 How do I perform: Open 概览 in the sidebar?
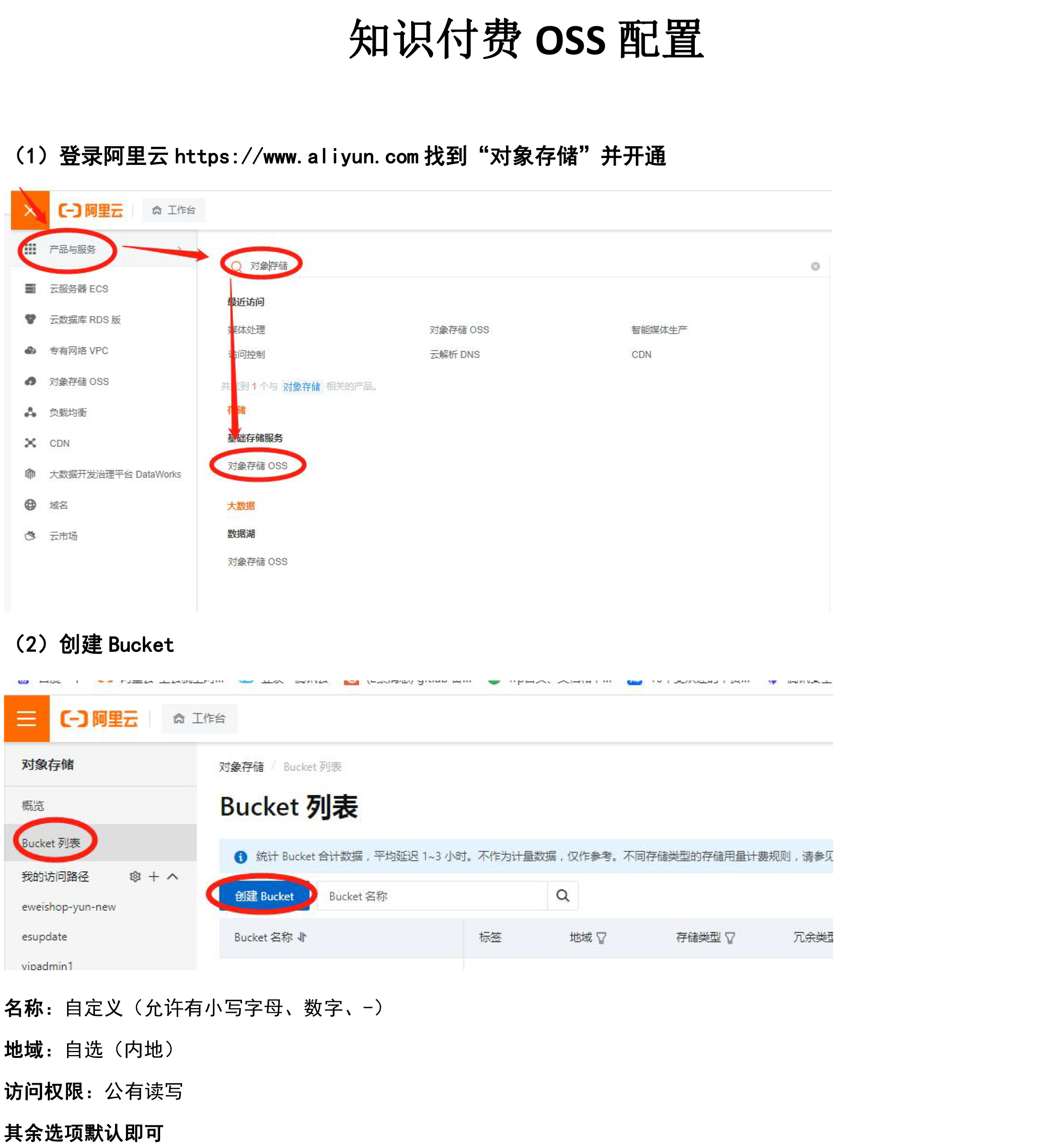33,806
